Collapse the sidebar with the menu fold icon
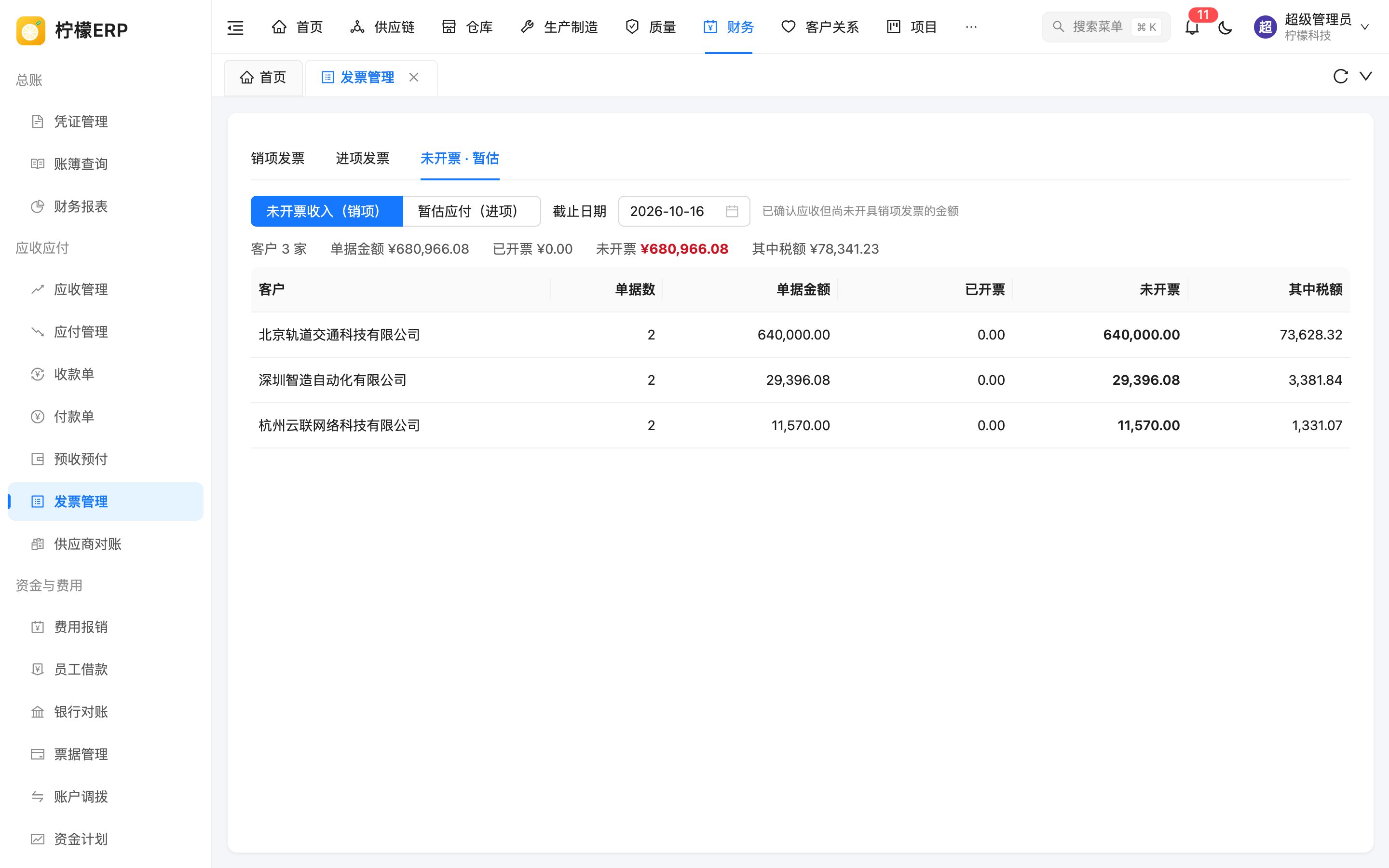The height and width of the screenshot is (868, 1389). (235, 27)
